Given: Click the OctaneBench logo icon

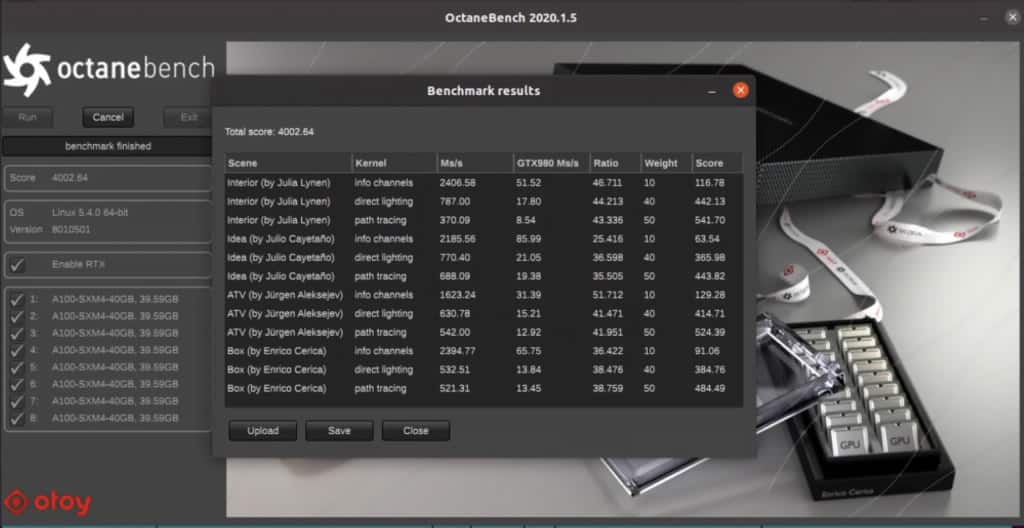Looking at the screenshot, I should [27, 70].
